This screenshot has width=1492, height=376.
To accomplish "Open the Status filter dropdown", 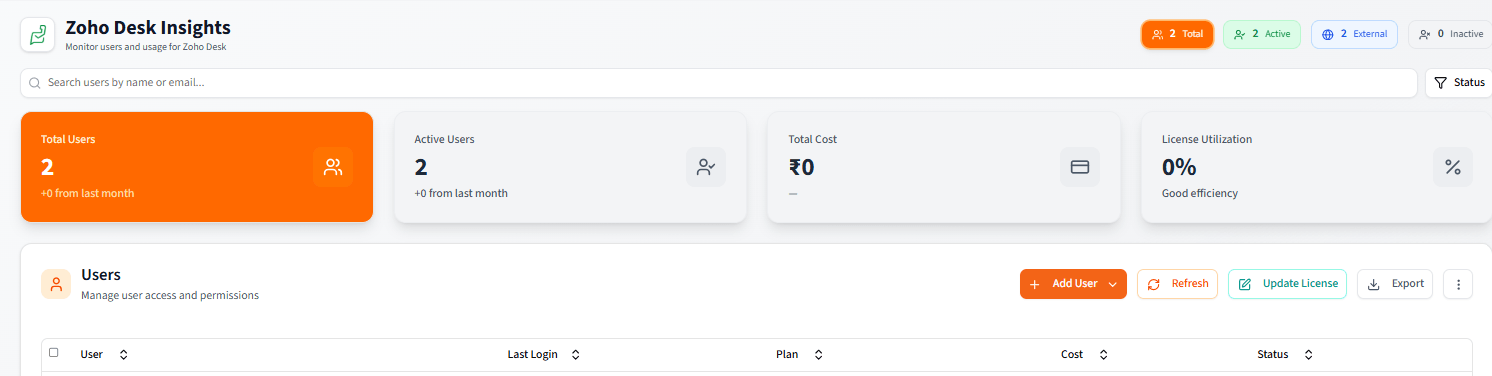I will coord(1458,83).
